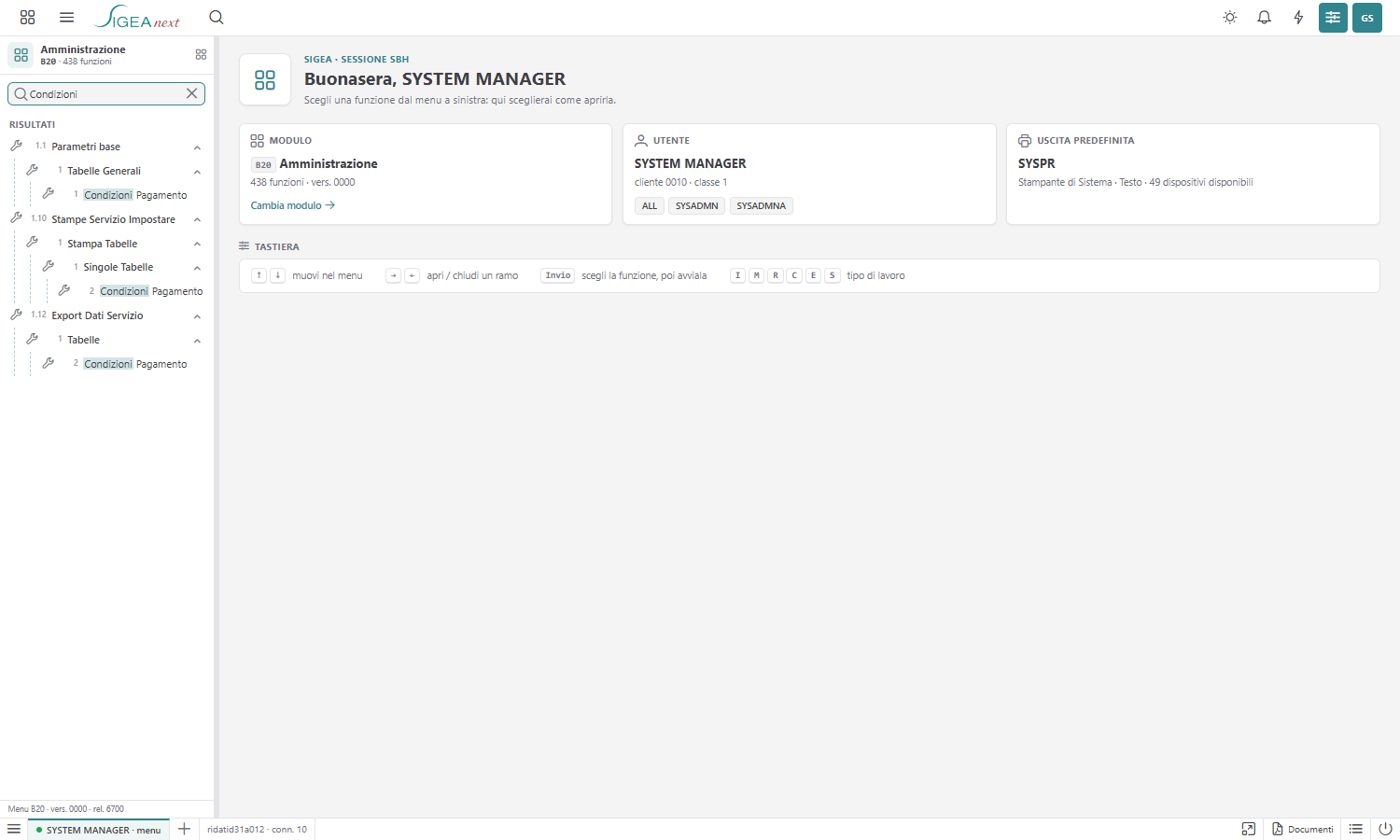Click module switch icon beside Amministrazione
The height and width of the screenshot is (840, 1400).
(x=201, y=55)
